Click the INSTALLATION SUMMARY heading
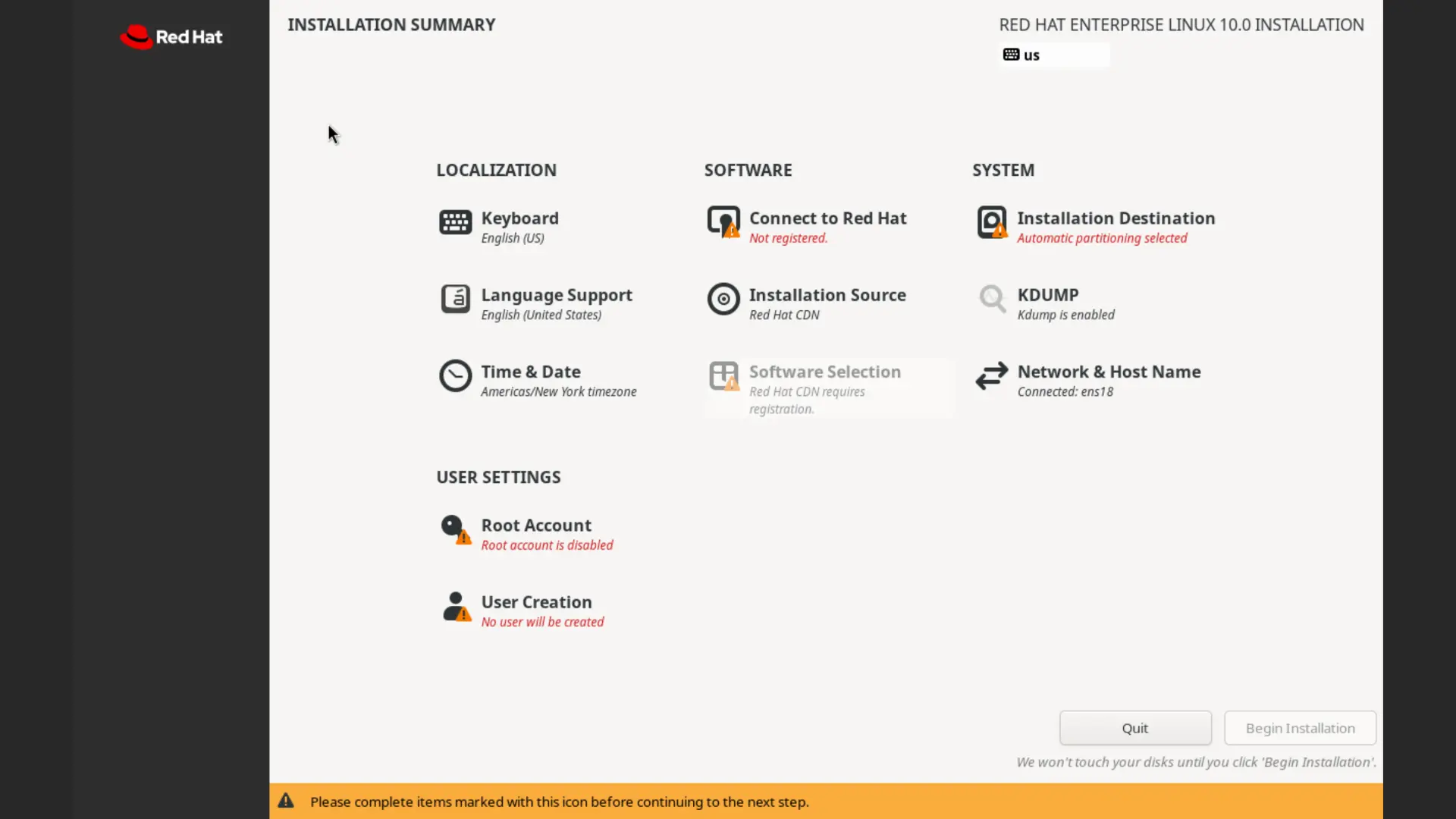The height and width of the screenshot is (819, 1456). pyautogui.click(x=391, y=24)
